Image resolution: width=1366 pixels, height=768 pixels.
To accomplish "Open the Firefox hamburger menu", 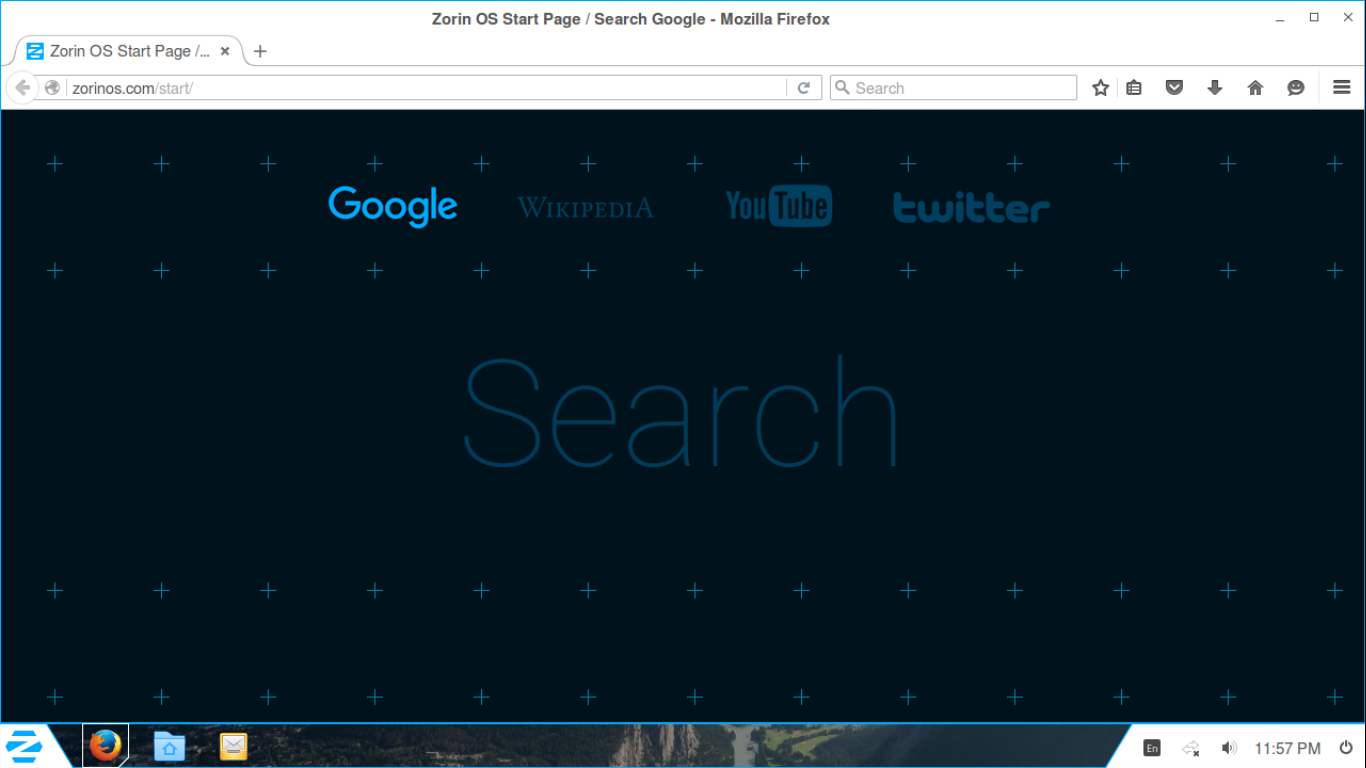I will pos(1342,88).
